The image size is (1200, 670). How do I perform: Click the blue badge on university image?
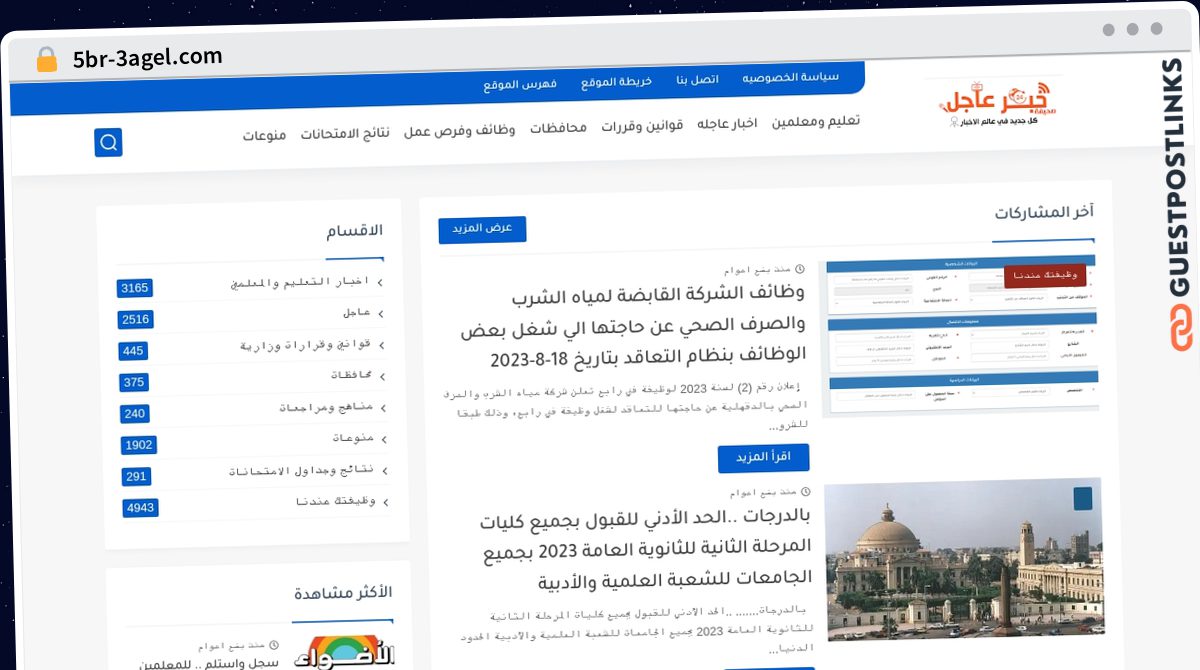(1082, 498)
